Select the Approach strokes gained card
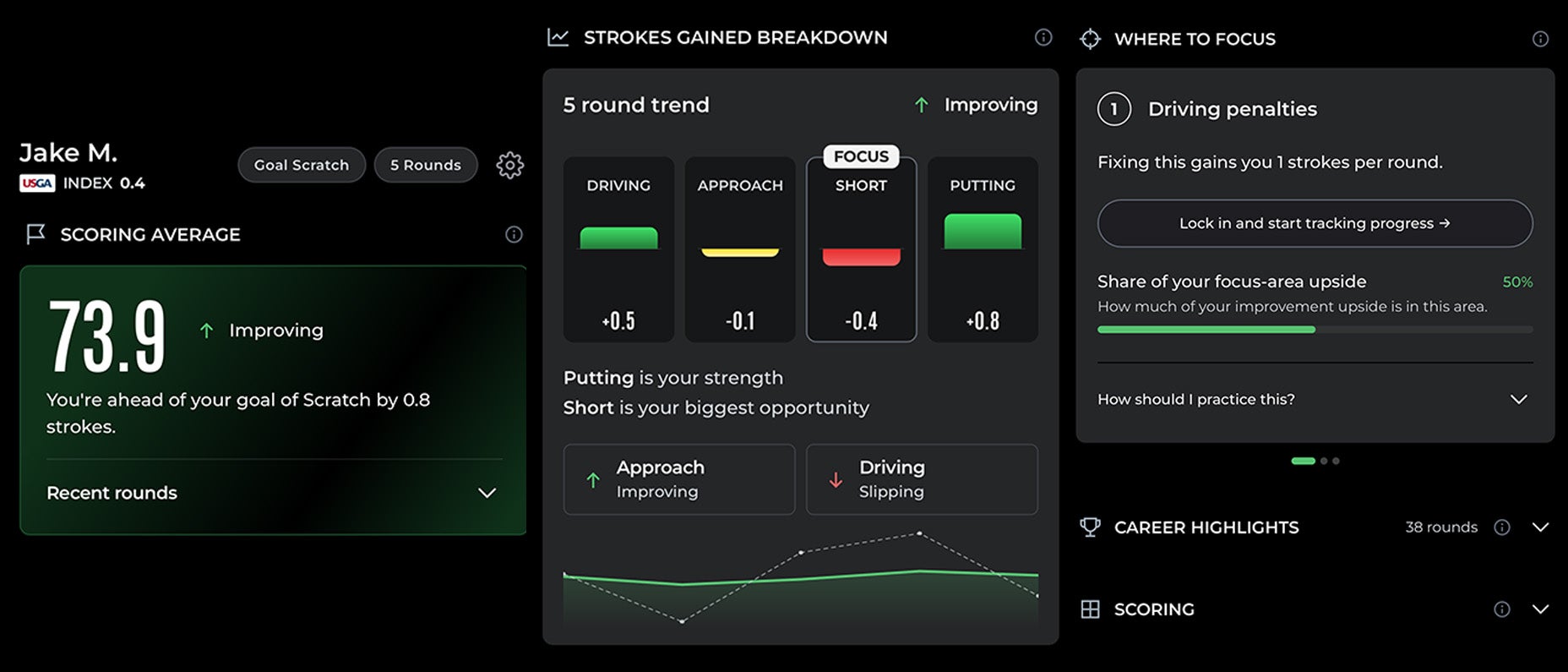The image size is (1568, 672). click(x=740, y=249)
